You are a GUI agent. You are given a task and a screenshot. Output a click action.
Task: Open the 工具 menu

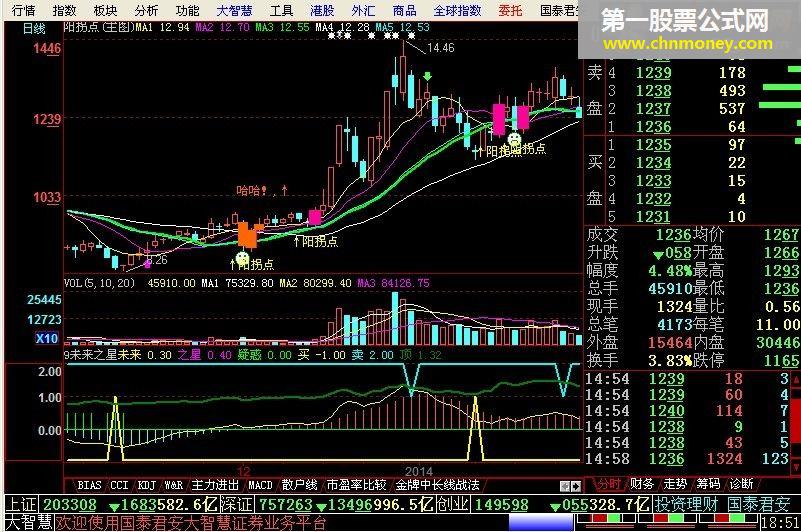[281, 10]
